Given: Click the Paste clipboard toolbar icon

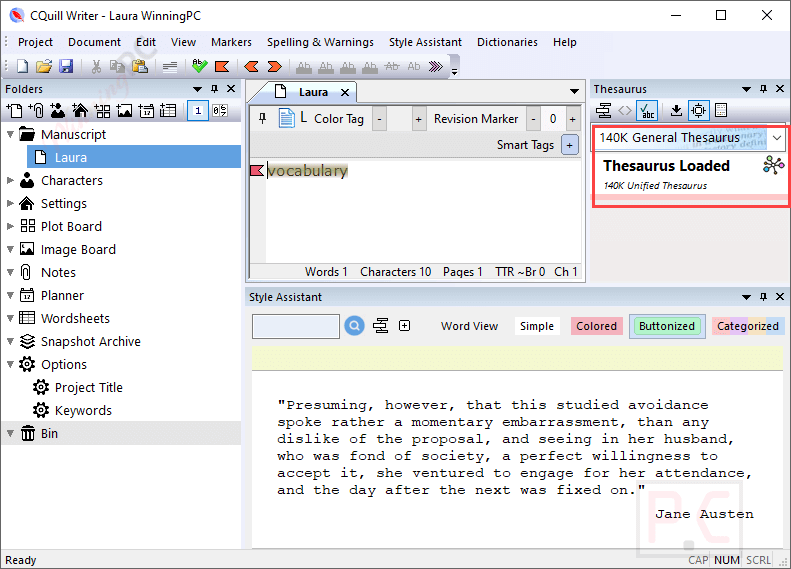Looking at the screenshot, I should pyautogui.click(x=140, y=66).
